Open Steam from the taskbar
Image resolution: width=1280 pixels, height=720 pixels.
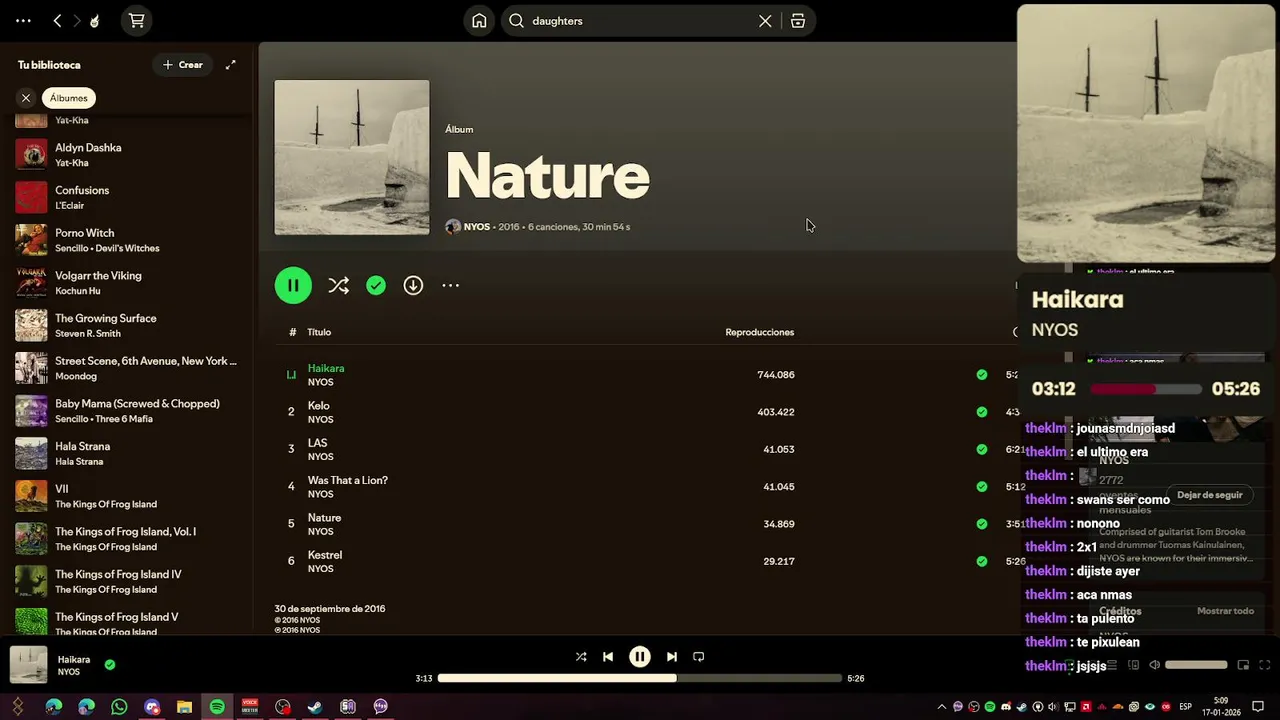click(315, 707)
